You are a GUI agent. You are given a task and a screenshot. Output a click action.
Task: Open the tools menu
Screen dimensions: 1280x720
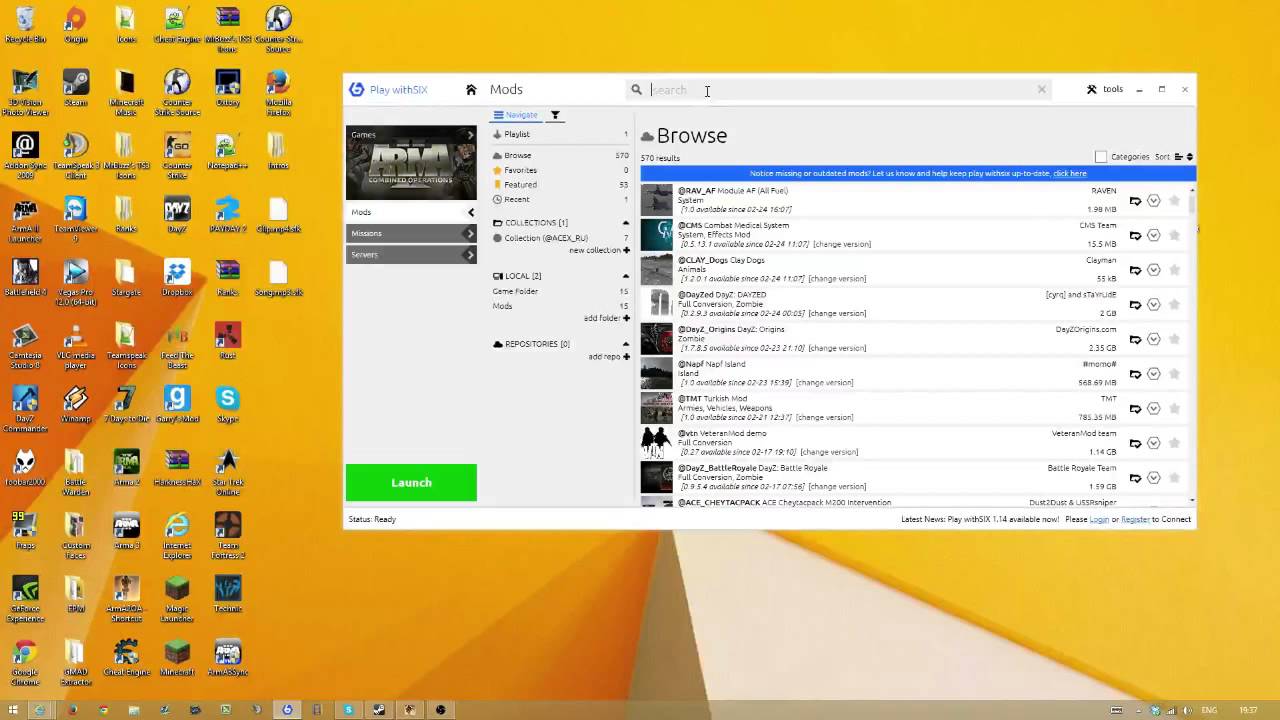(x=1105, y=89)
